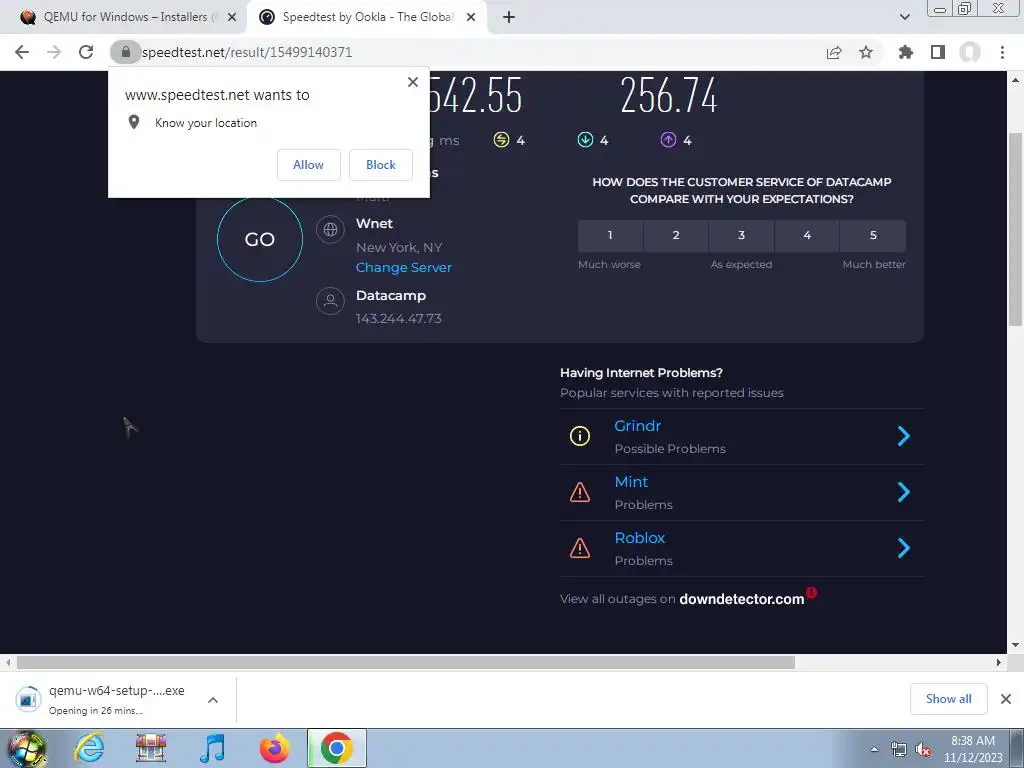Go back to the previous page
Screen dimensions: 1024x768
(22, 52)
